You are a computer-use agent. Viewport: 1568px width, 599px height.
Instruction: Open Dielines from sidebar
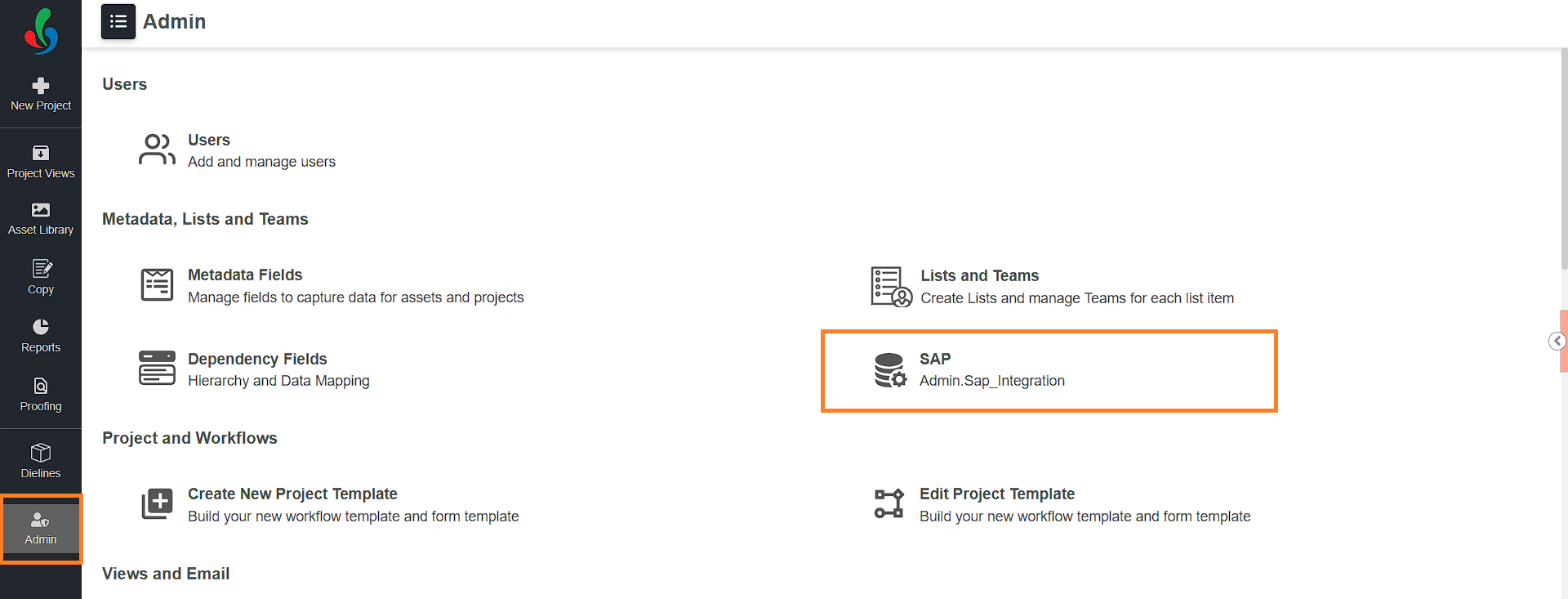(41, 462)
